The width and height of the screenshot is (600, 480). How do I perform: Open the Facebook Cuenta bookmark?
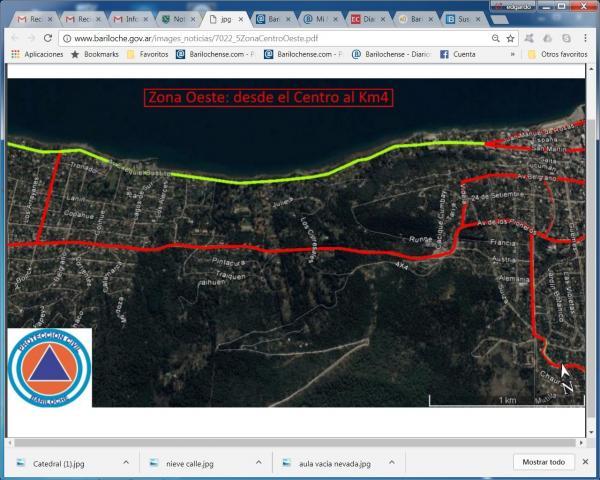point(458,54)
